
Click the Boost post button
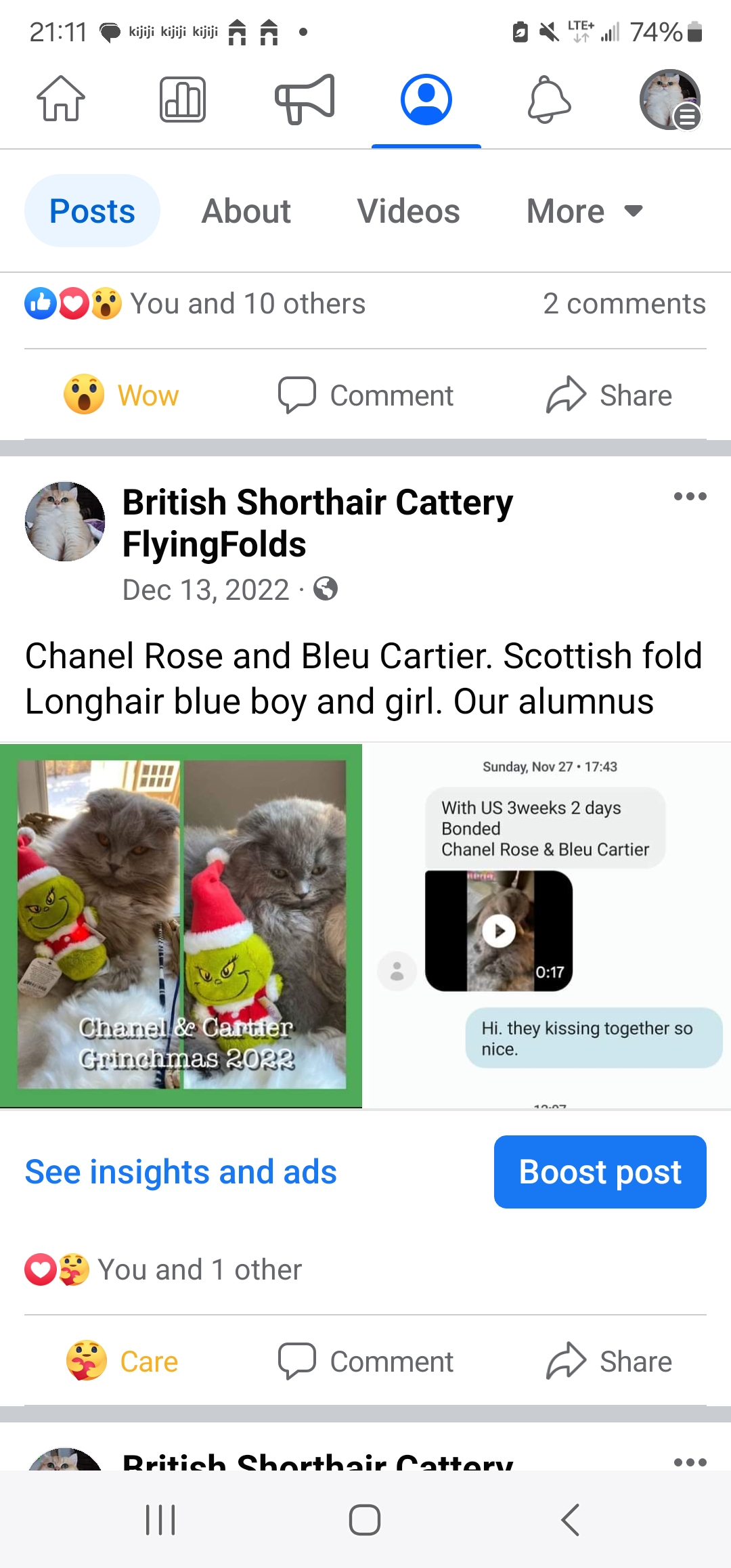coord(600,1172)
